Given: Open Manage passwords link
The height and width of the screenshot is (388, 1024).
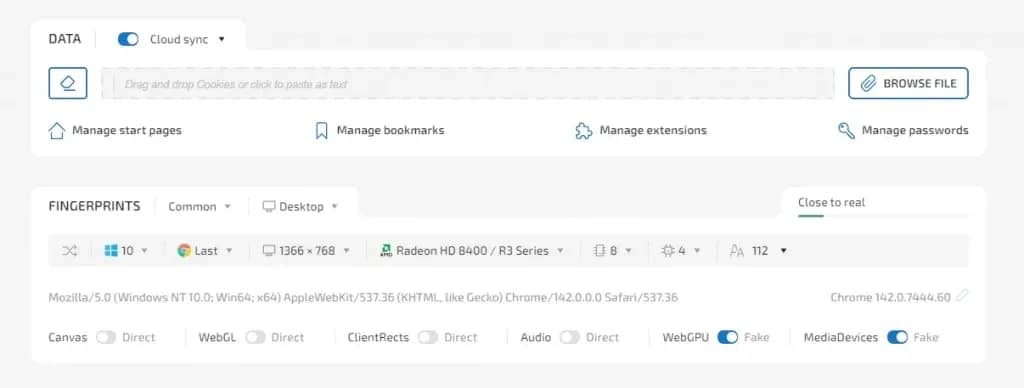Looking at the screenshot, I should click(x=903, y=131).
